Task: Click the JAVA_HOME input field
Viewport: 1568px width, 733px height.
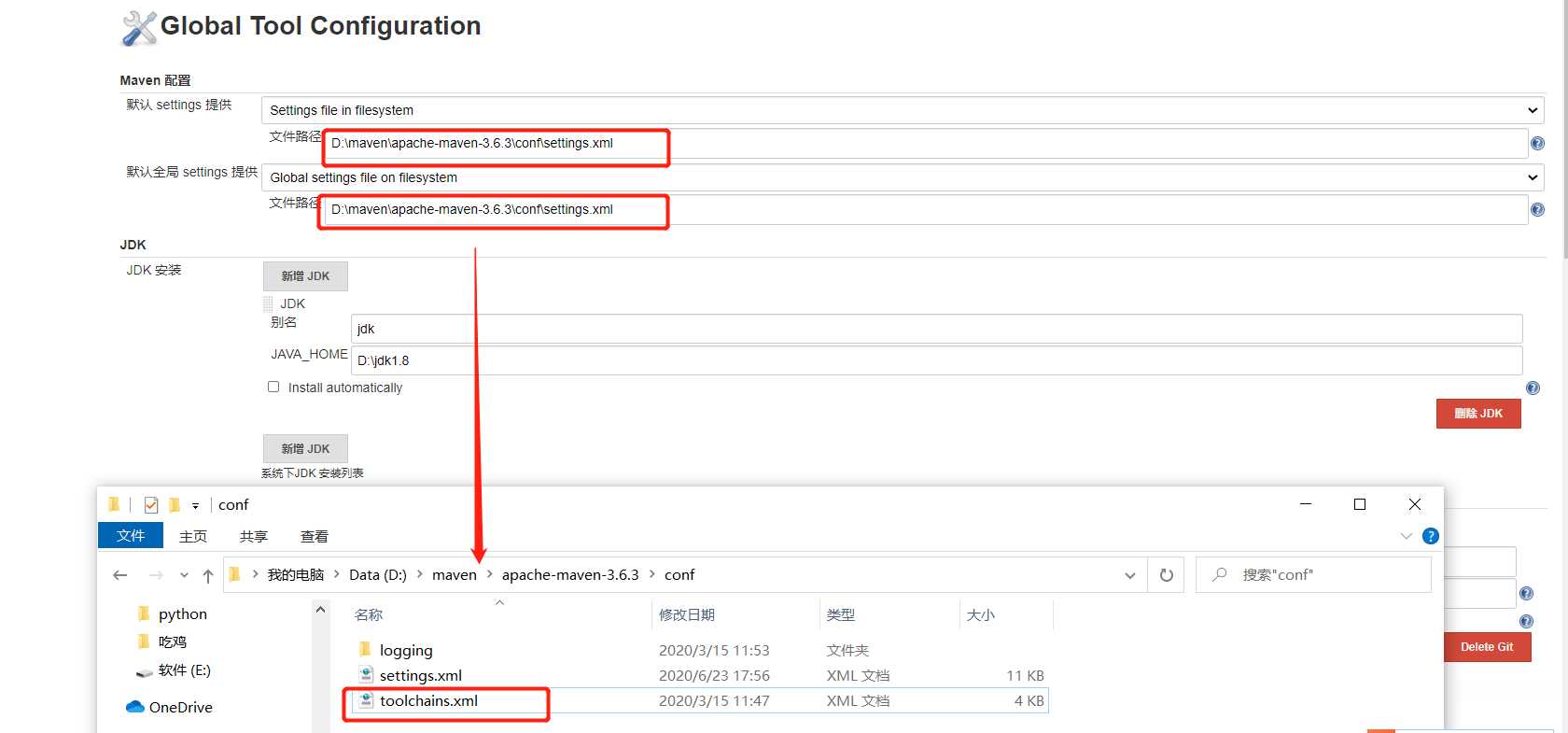Action: [937, 360]
